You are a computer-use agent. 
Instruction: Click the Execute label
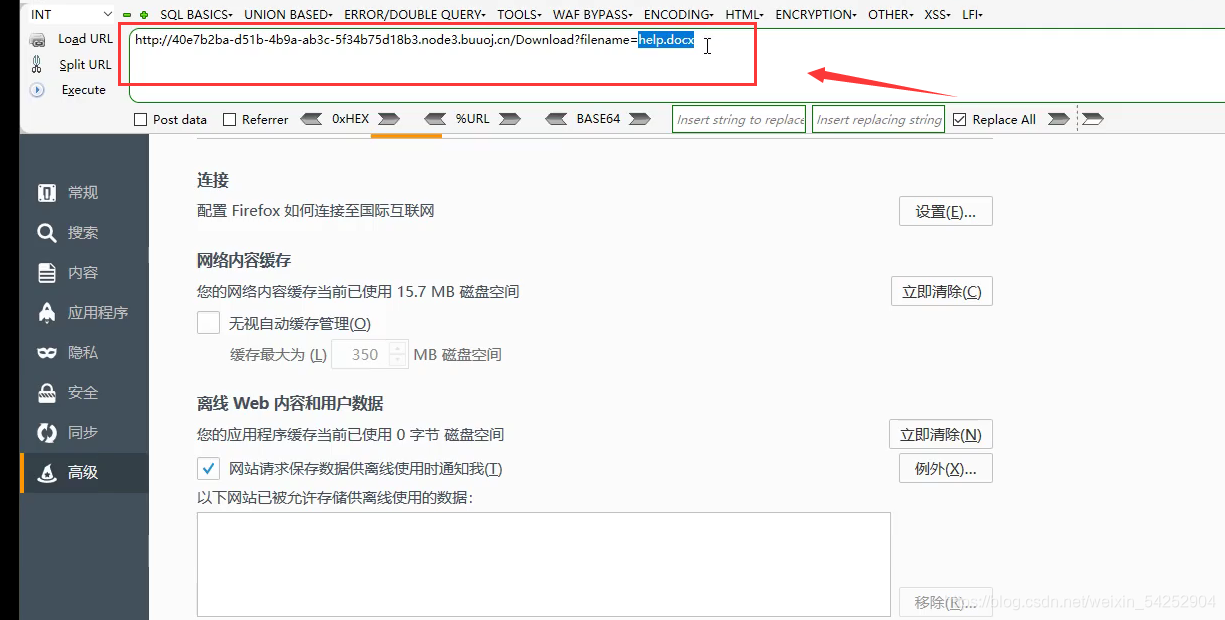click(84, 89)
